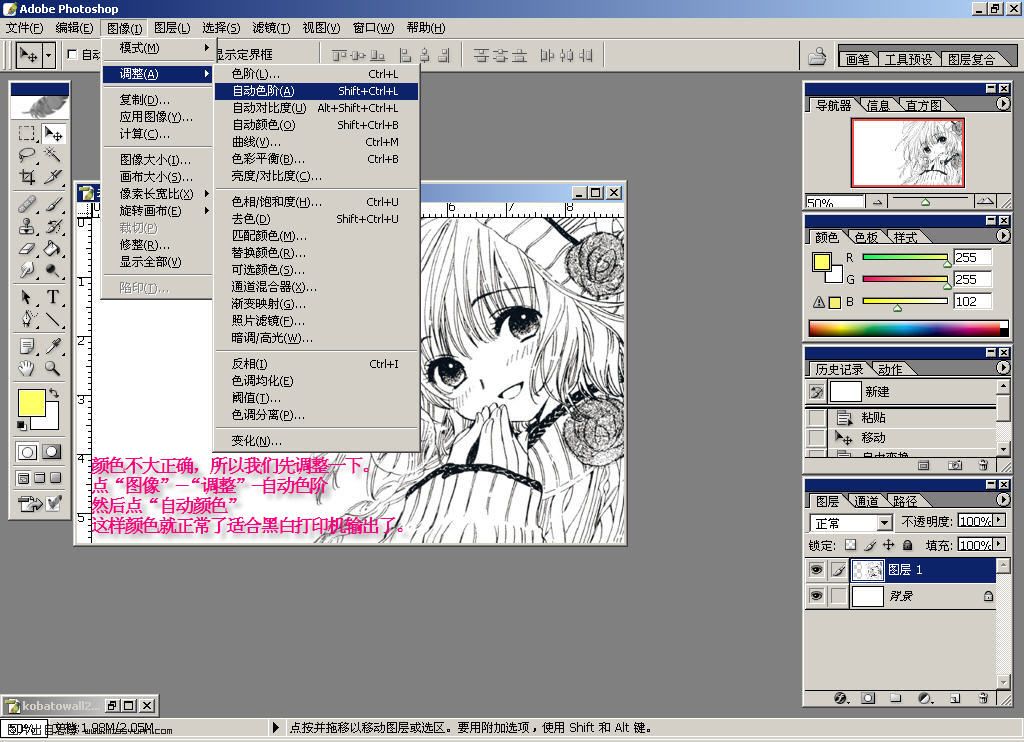Toggle lock transparent pixels
1024x742 pixels.
pos(850,545)
